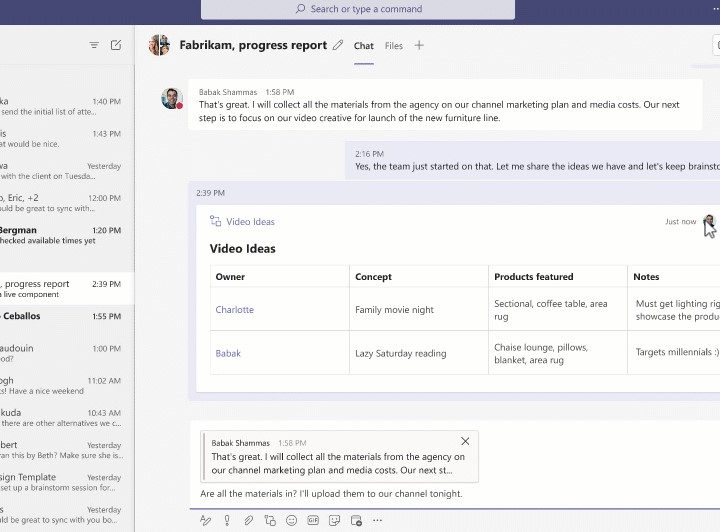Attach a file with paperclip icon
The width and height of the screenshot is (720, 532).
[x=248, y=520]
